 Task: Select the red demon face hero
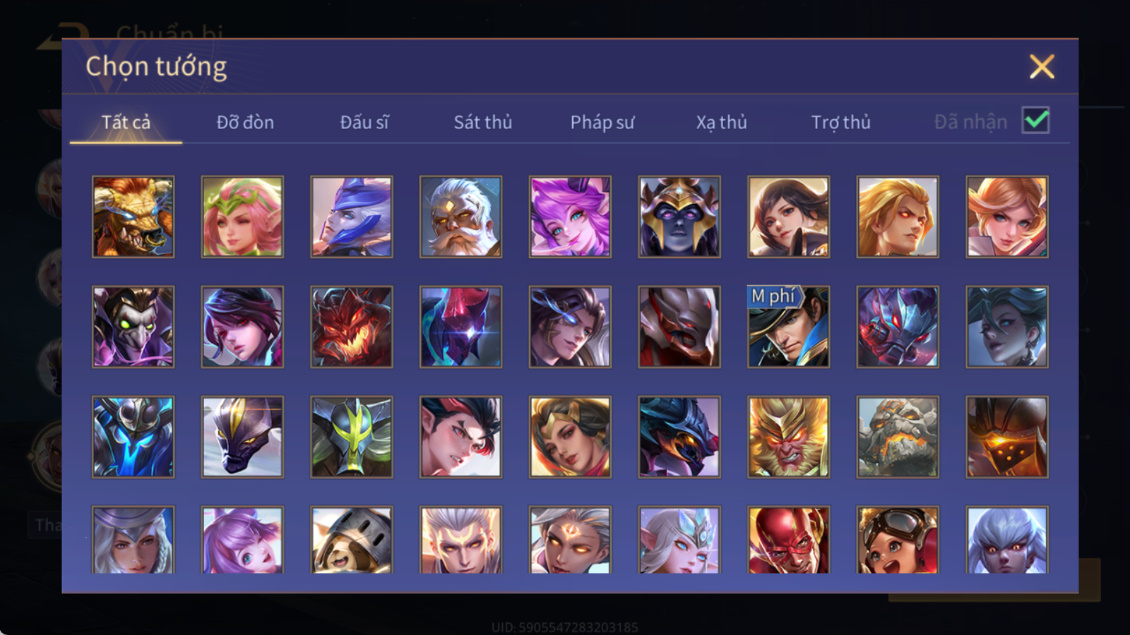(x=352, y=327)
